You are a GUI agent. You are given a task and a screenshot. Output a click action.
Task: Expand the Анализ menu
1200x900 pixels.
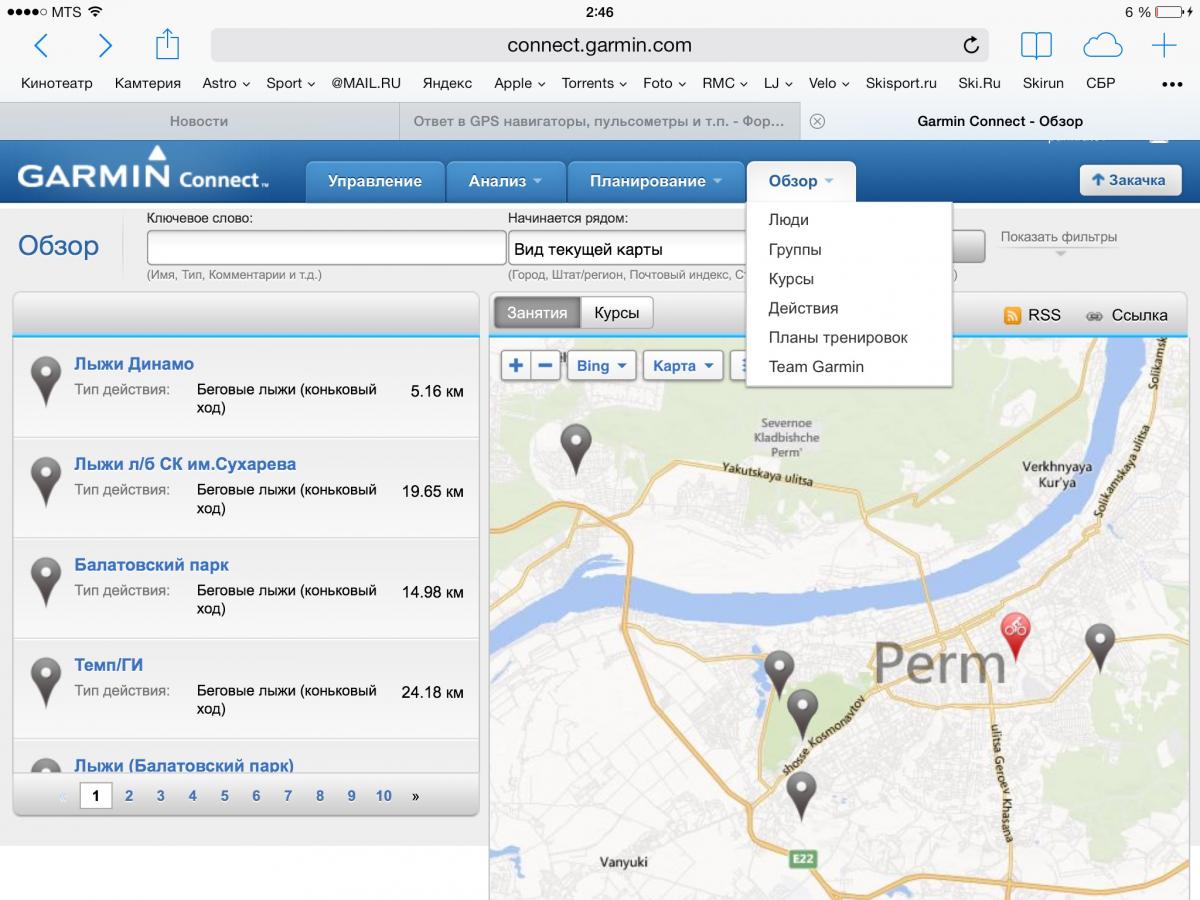pos(506,181)
